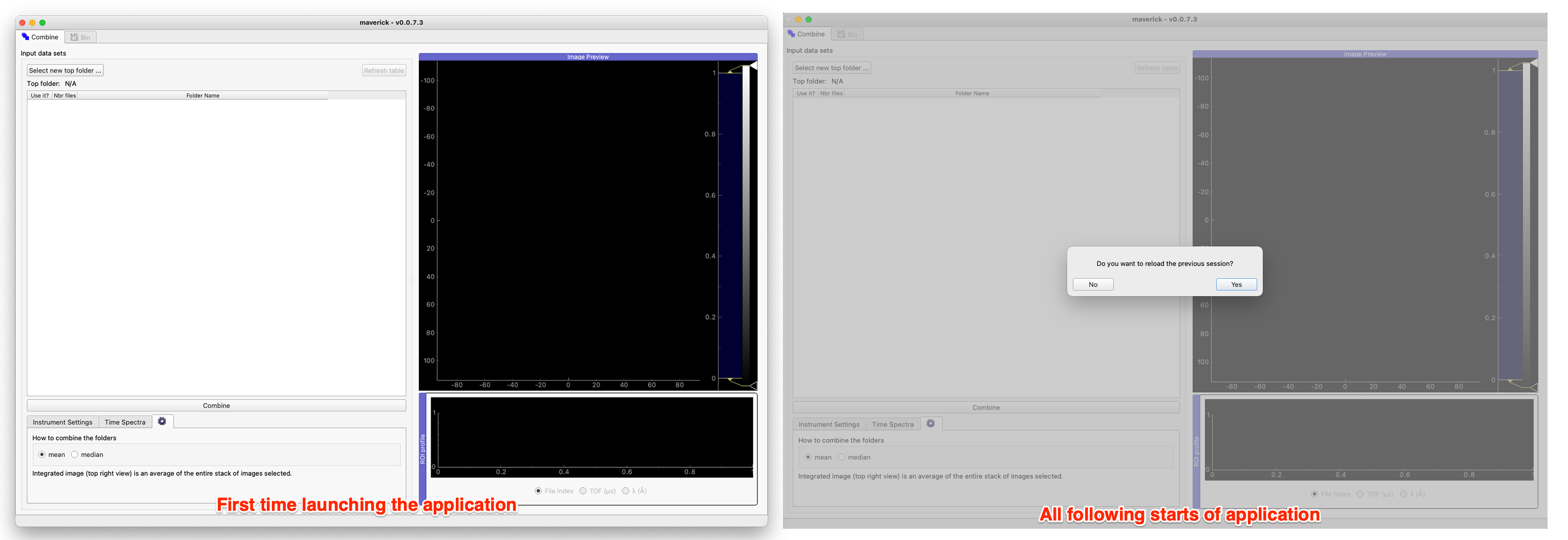The height and width of the screenshot is (540, 1568).
Task: Choose the λ (Å) axis option in left window
Action: click(626, 491)
